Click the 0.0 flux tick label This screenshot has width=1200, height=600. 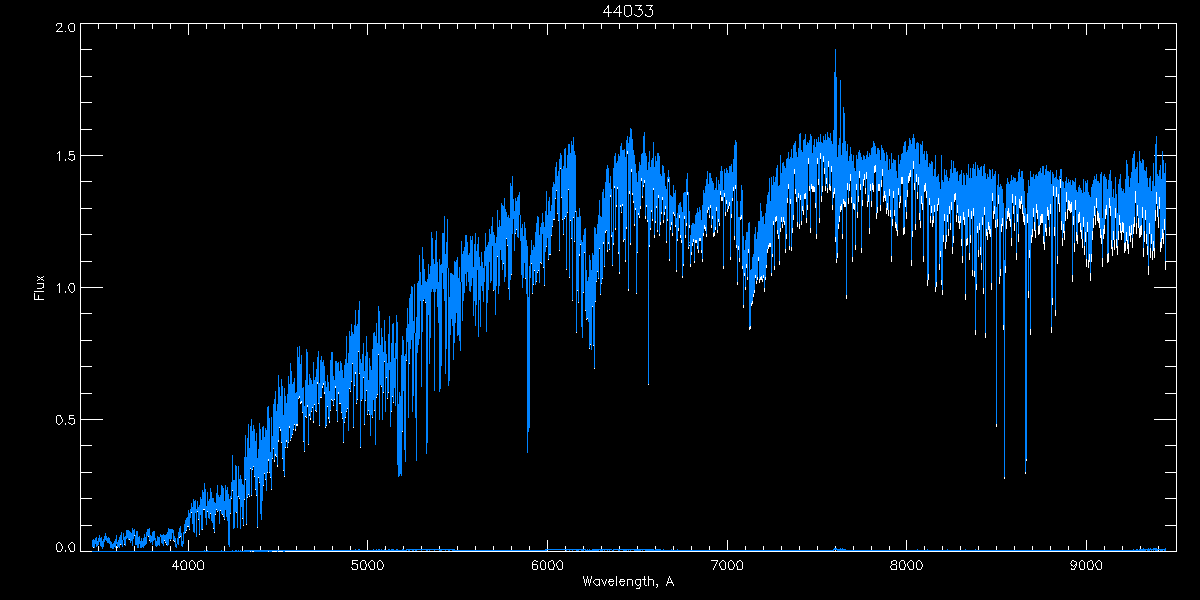[x=65, y=547]
